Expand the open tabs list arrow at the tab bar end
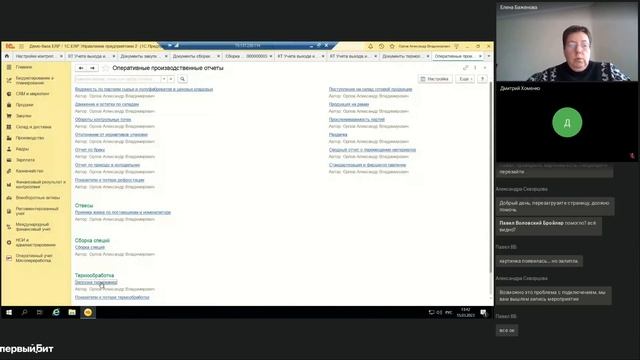 coord(489,56)
